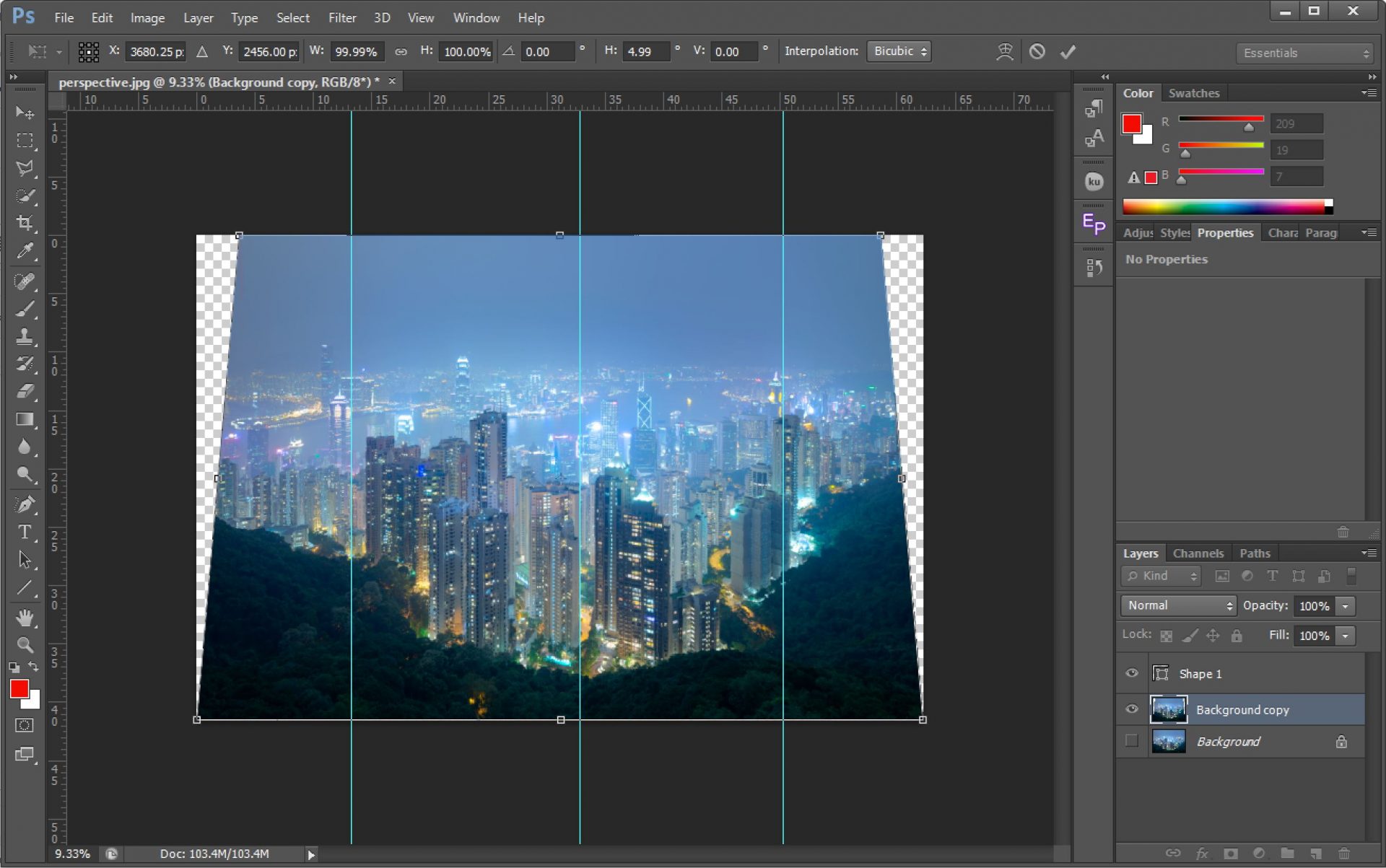Open the Filter menu
The width and height of the screenshot is (1386, 868).
point(342,17)
